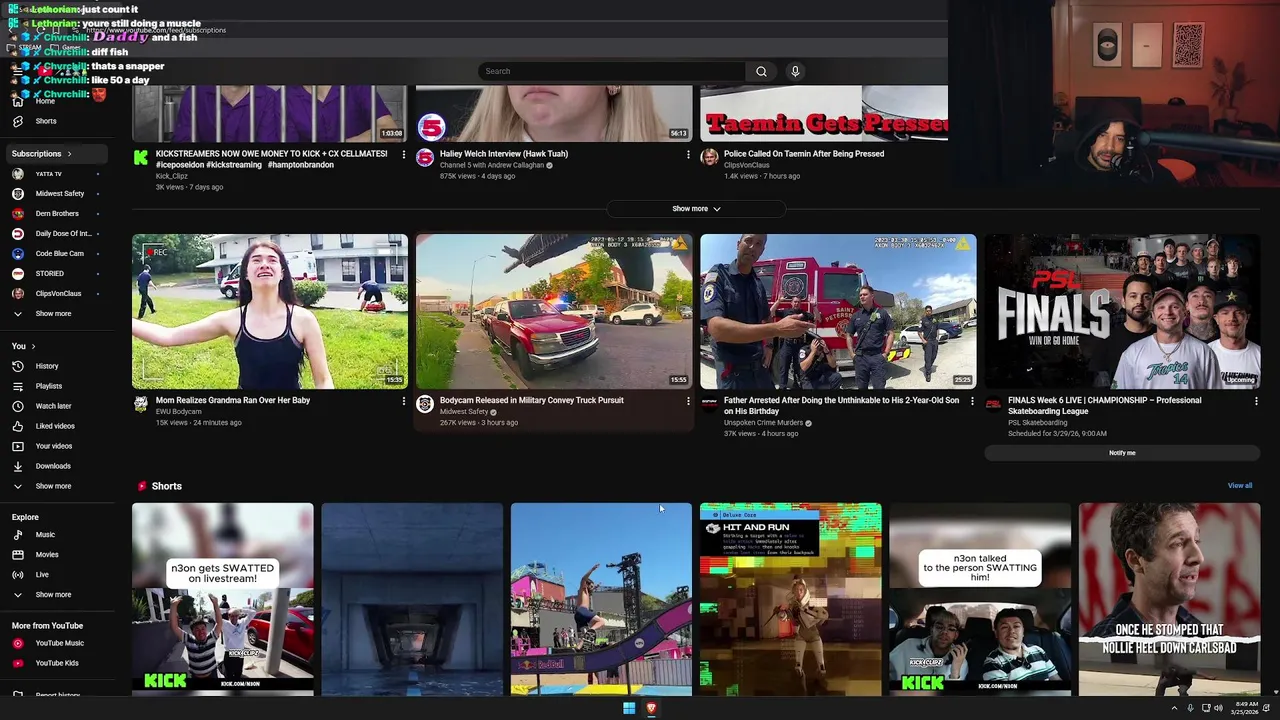Expand Show more under Explore
Viewport: 1280px width, 720px height.
click(53, 595)
